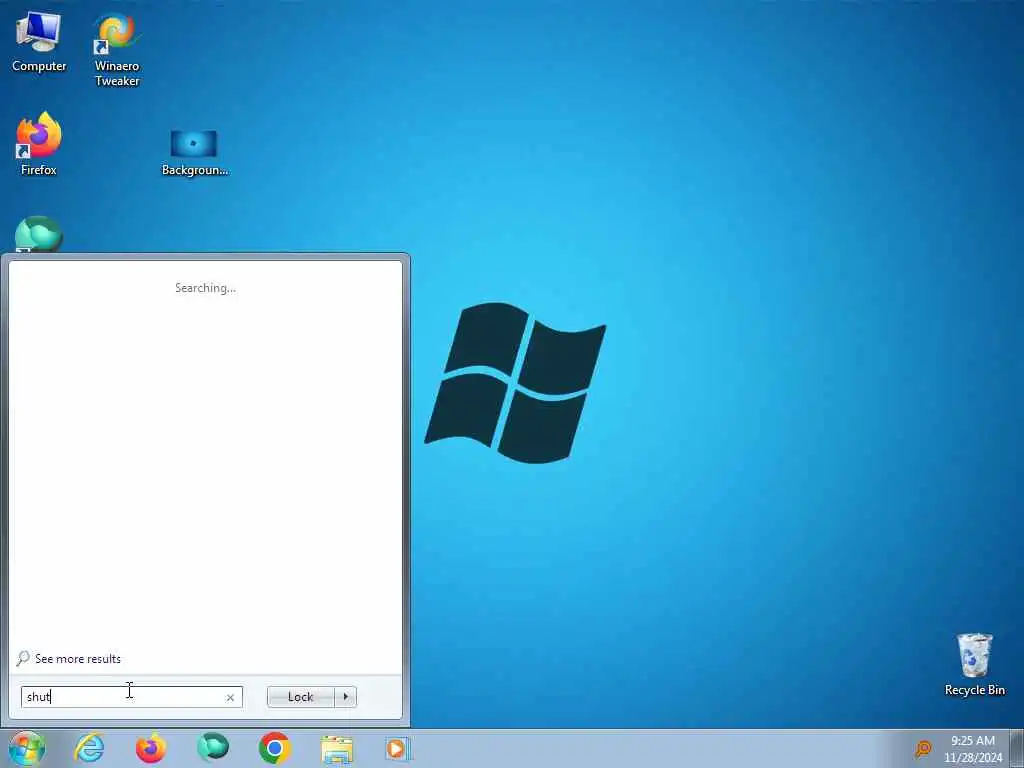Open Windows Explorer from the taskbar

[x=337, y=748]
